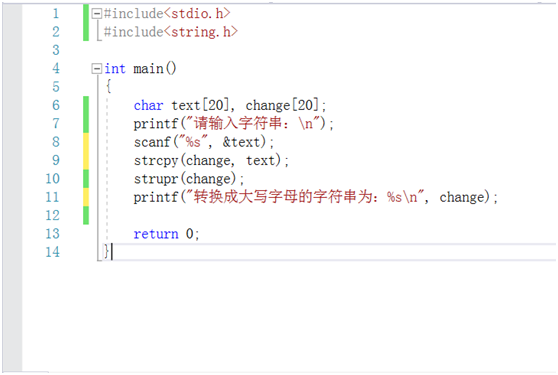
Task: Click inside scanf format string "%s"
Action: [x=193, y=142]
